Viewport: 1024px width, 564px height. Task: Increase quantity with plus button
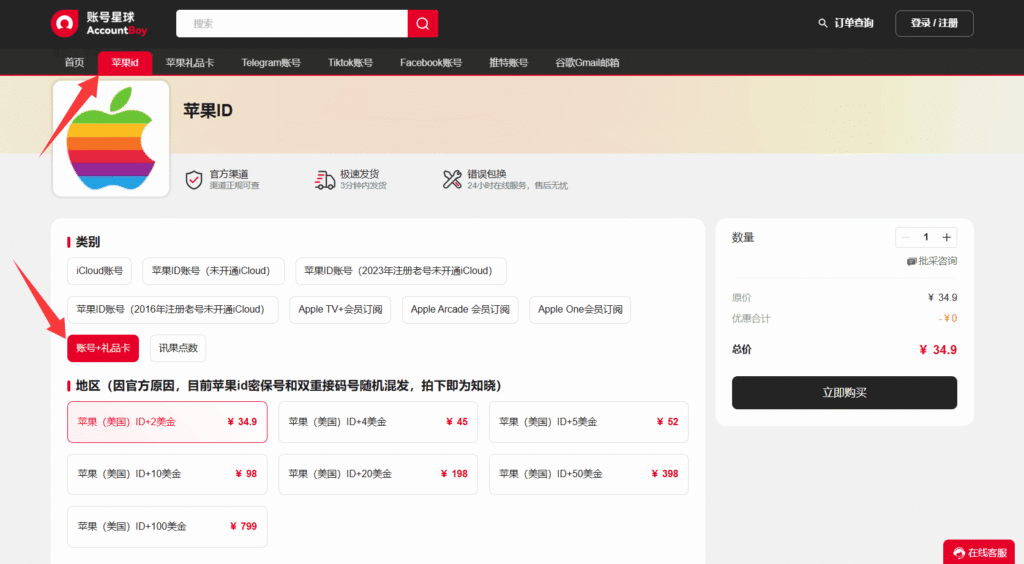click(946, 237)
